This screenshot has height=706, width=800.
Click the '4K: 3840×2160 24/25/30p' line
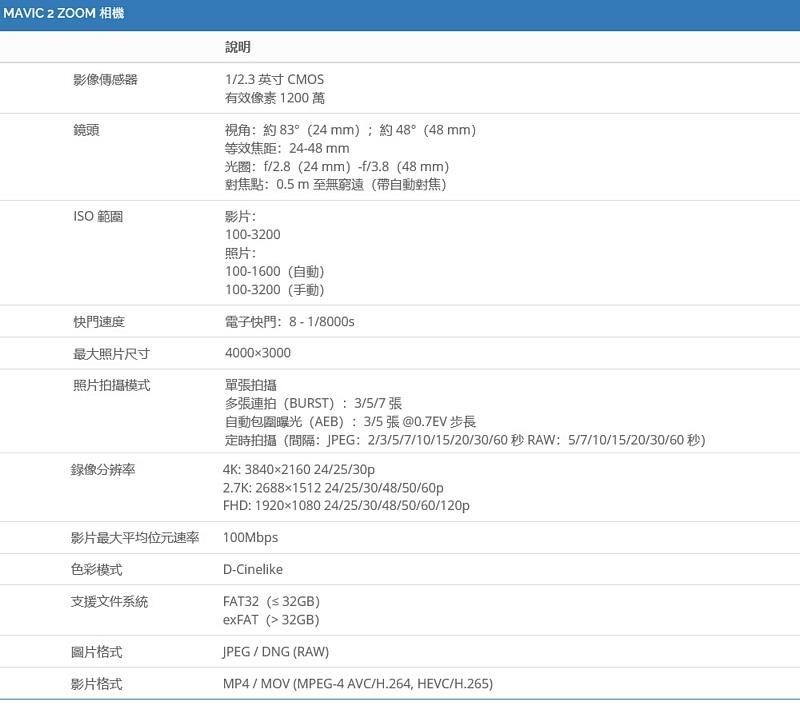click(x=299, y=470)
